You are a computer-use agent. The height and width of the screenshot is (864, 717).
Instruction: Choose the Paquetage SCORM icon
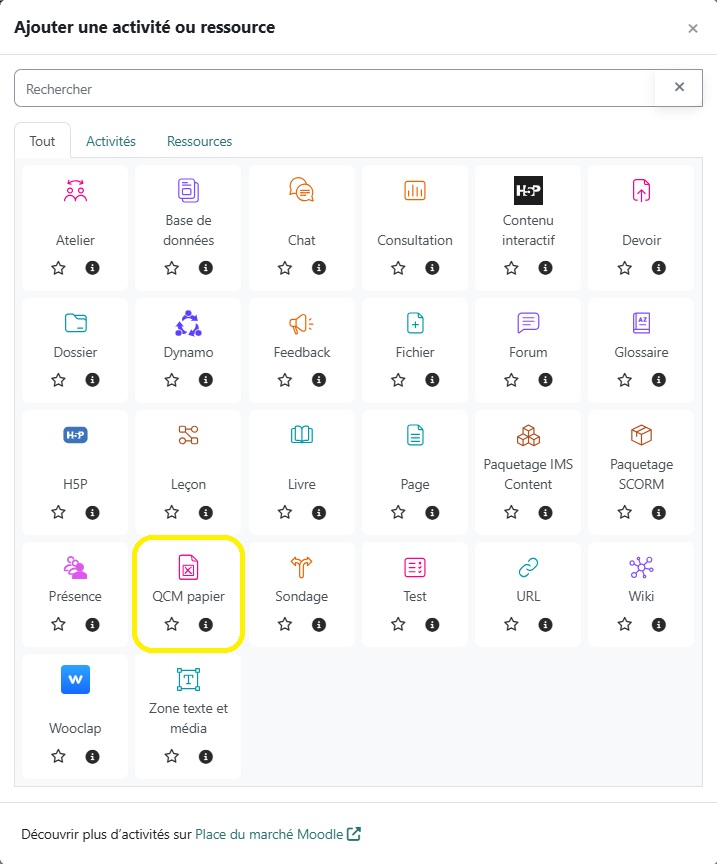point(641,435)
